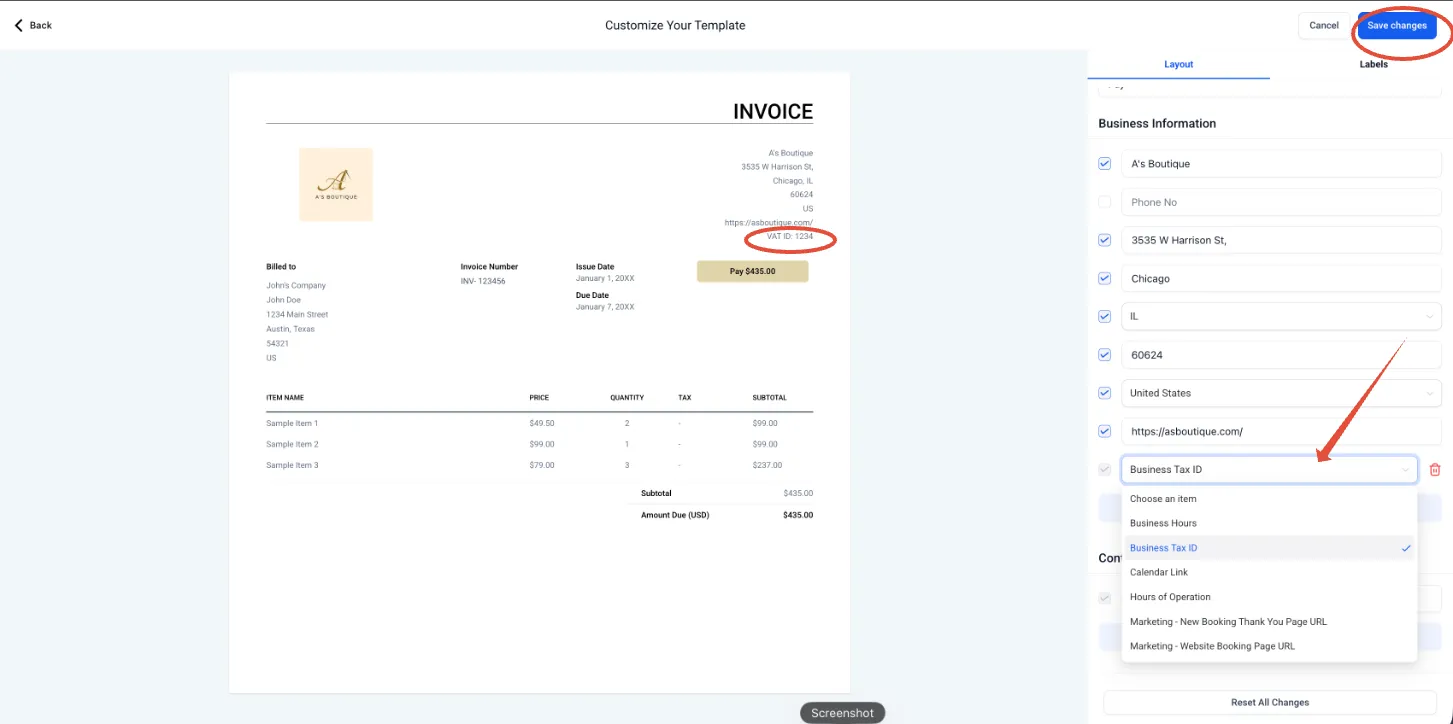This screenshot has height=724, width=1453.
Task: Click A's Boutique logo on the invoice
Action: pyautogui.click(x=336, y=185)
